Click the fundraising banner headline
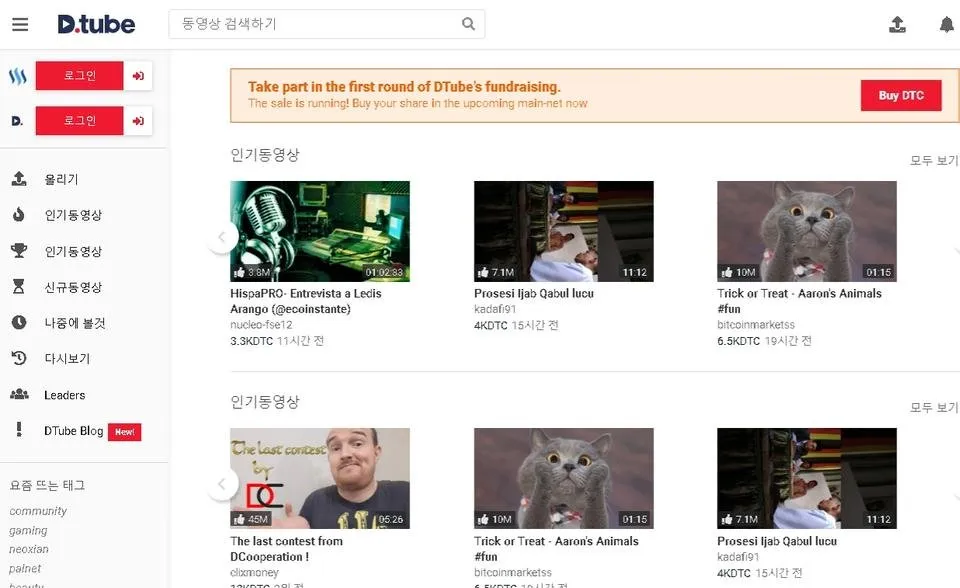 click(404, 87)
